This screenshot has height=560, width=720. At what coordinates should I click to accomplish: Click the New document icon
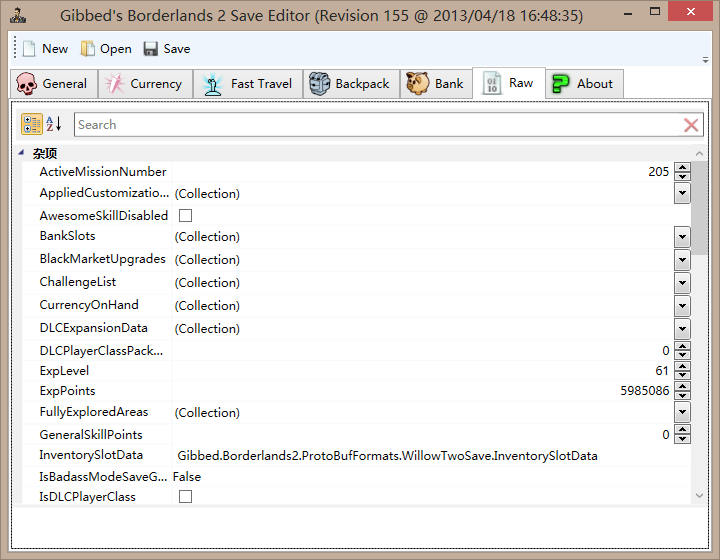point(29,49)
